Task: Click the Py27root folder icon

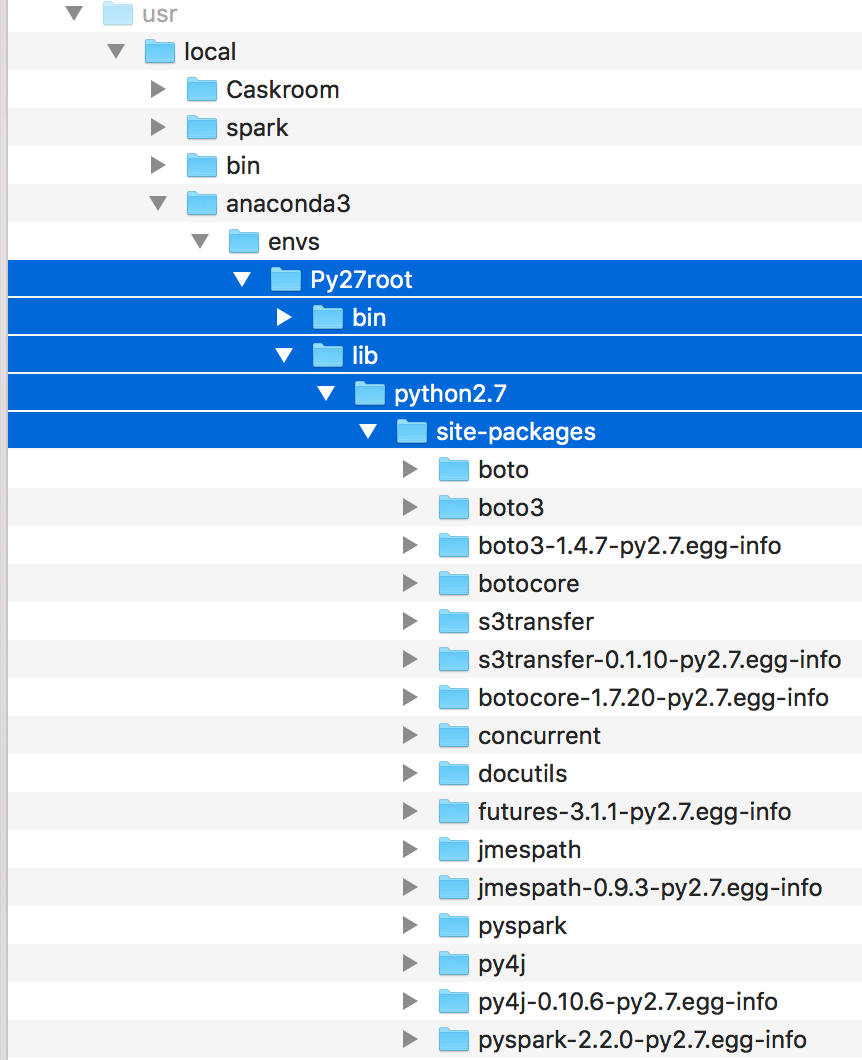Action: pos(285,279)
